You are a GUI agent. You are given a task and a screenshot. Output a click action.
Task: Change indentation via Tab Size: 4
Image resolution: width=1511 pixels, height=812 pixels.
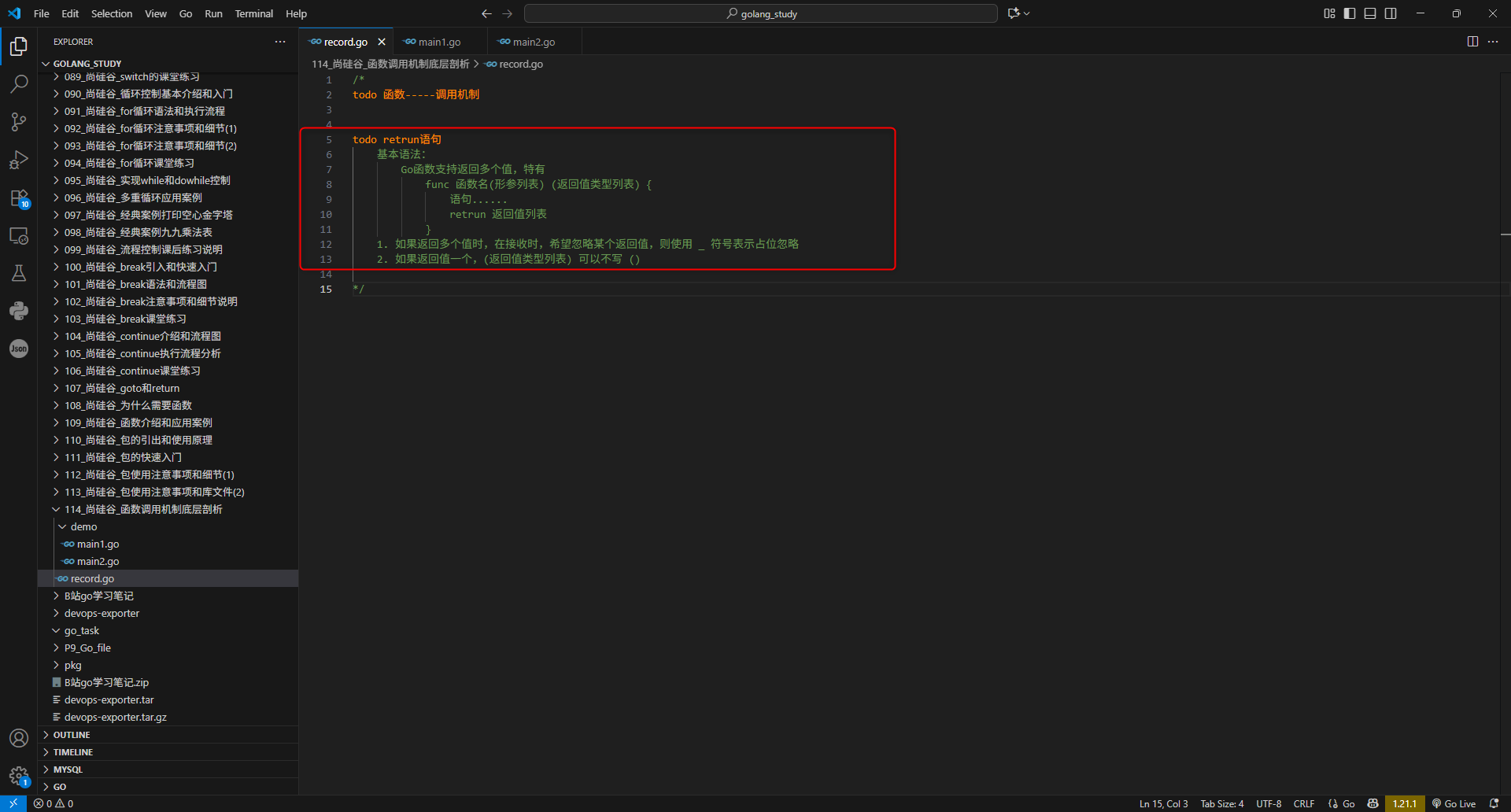(x=1222, y=803)
